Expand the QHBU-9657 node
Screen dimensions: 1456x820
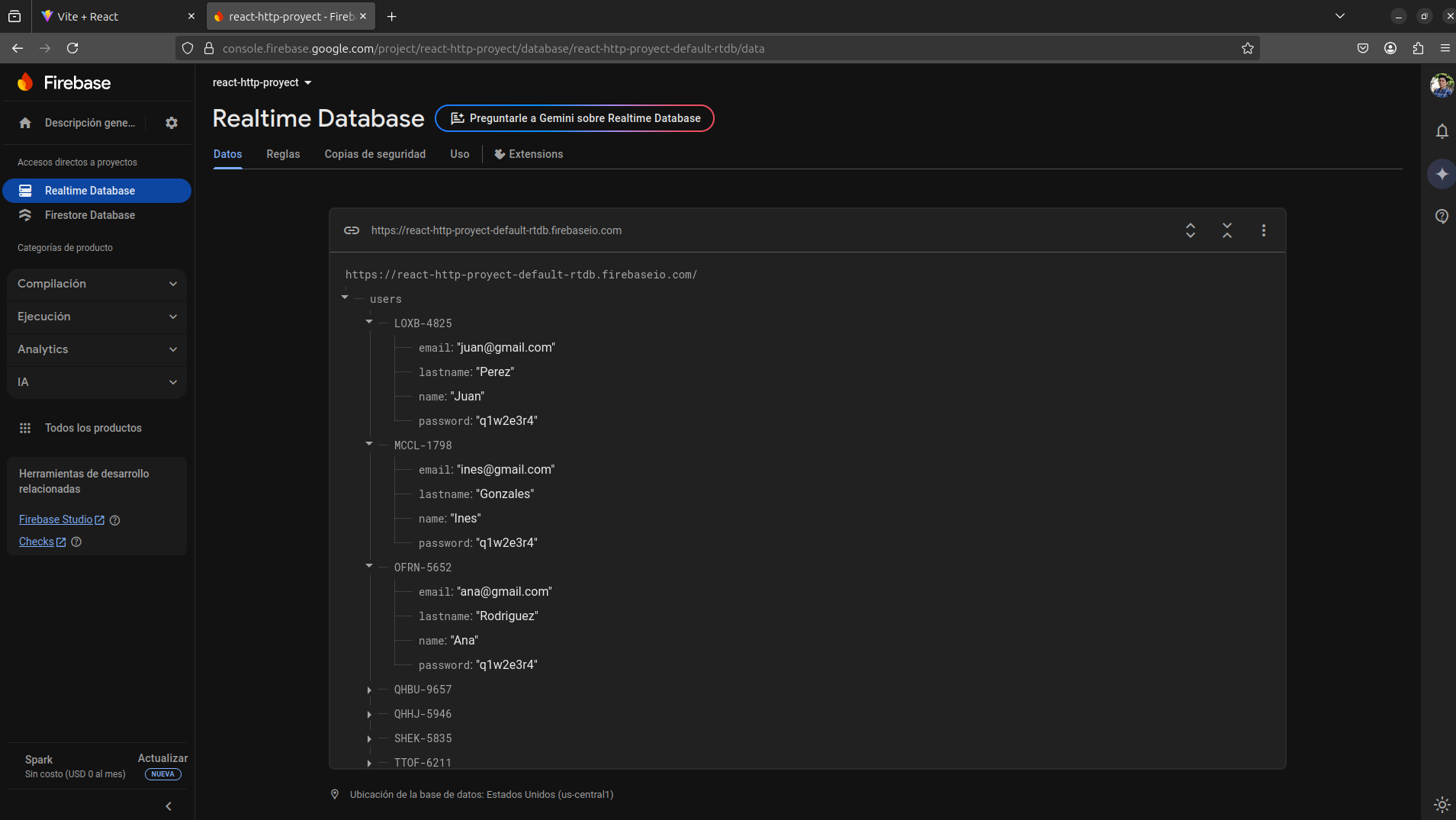[369, 690]
